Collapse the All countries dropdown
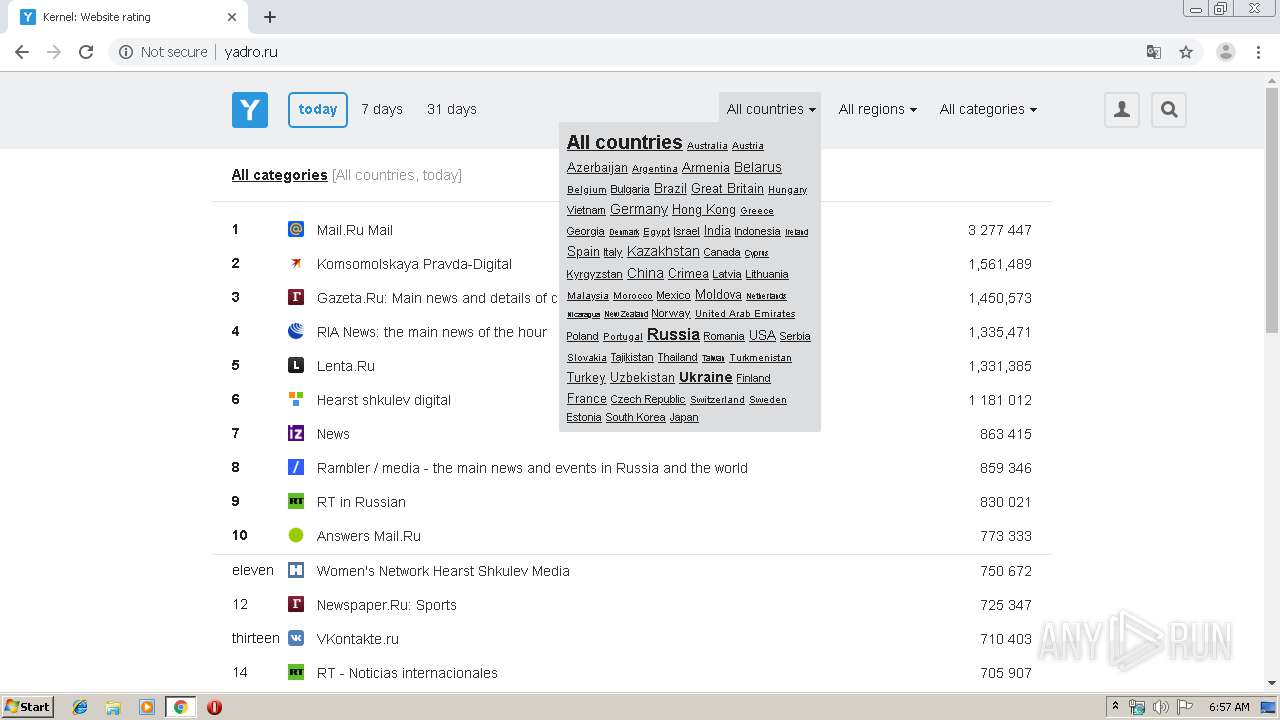The width and height of the screenshot is (1280, 720). 770,109
